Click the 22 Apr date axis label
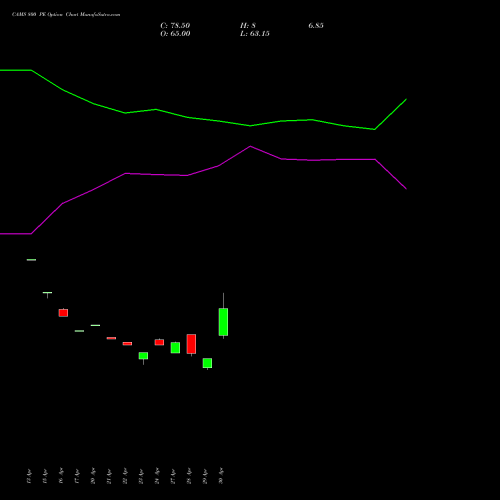This screenshot has height=500, width=500. tap(125, 476)
